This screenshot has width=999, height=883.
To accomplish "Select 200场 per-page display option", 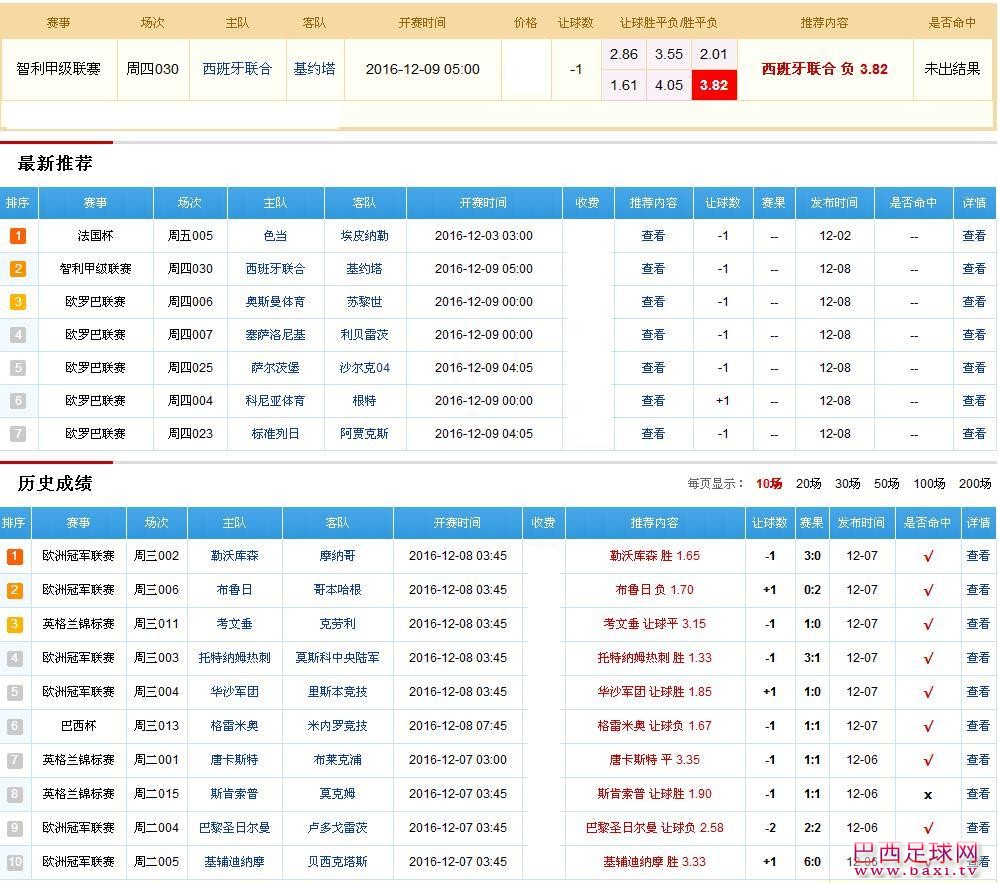I will pyautogui.click(x=975, y=483).
